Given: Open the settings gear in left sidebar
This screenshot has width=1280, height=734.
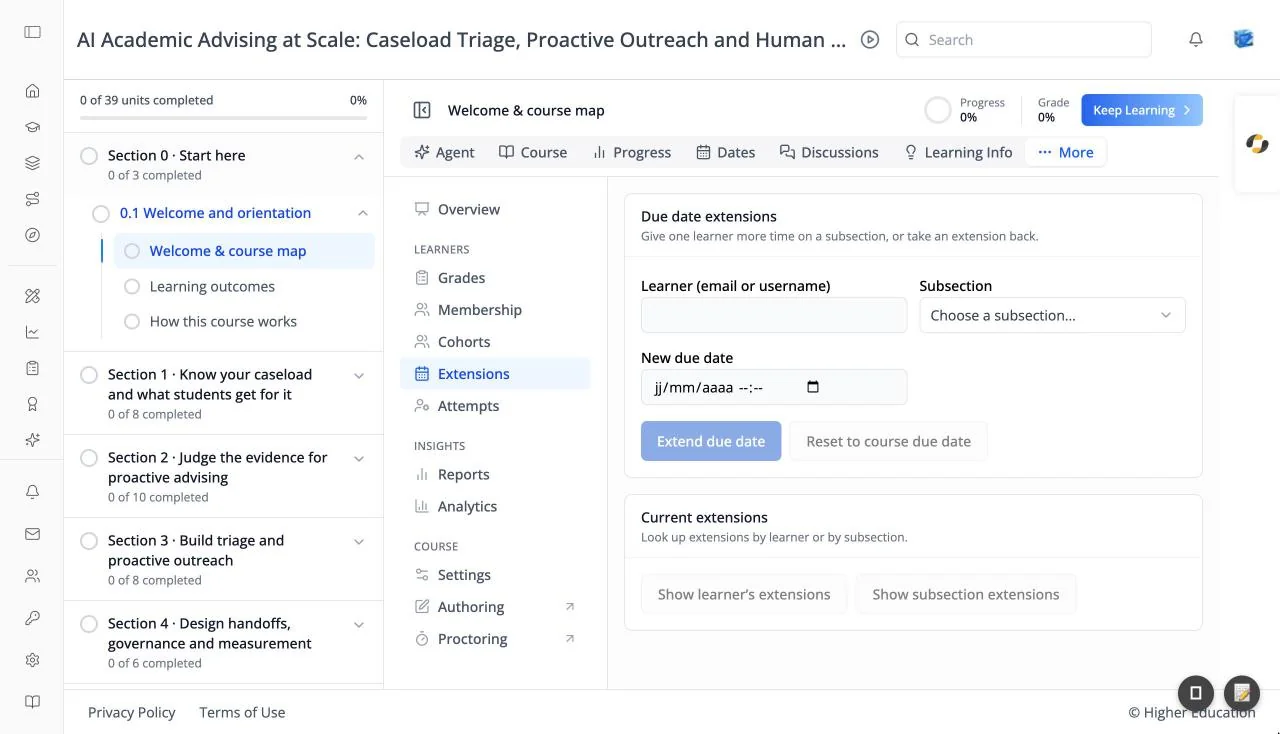Looking at the screenshot, I should point(32,660).
